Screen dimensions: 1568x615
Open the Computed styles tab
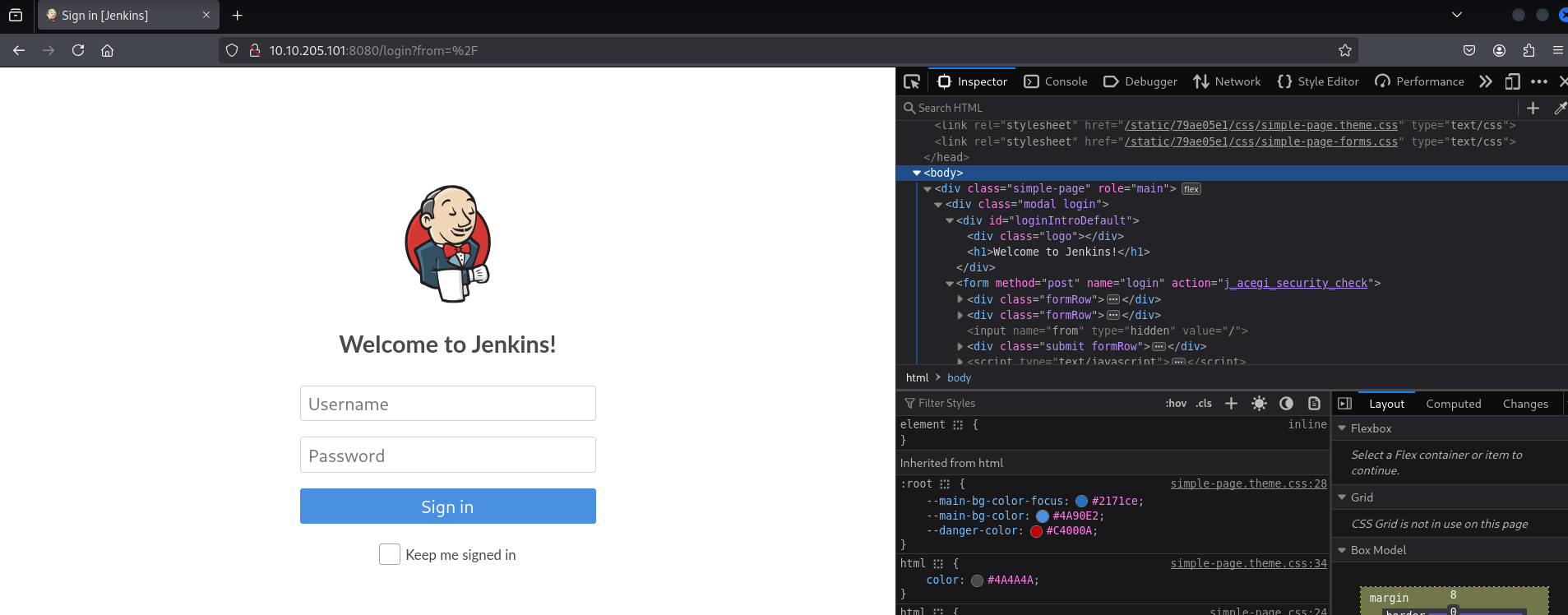tap(1453, 404)
